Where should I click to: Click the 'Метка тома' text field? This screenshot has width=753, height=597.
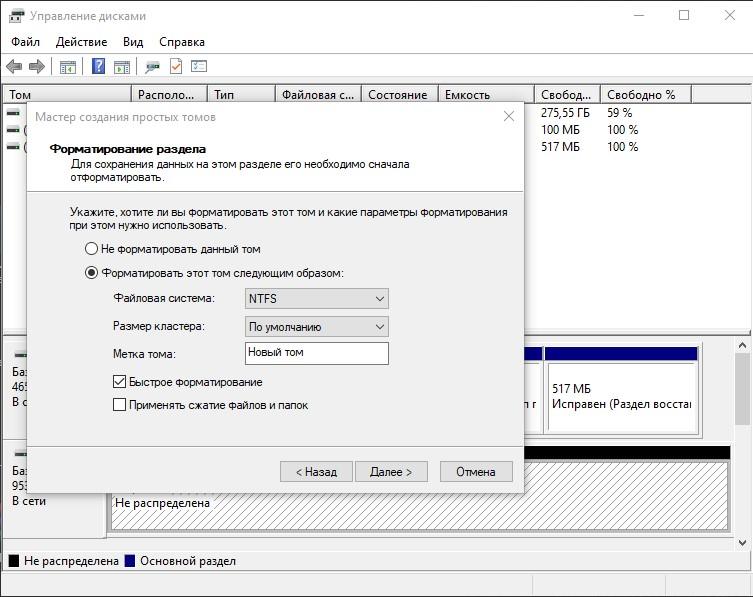316,353
